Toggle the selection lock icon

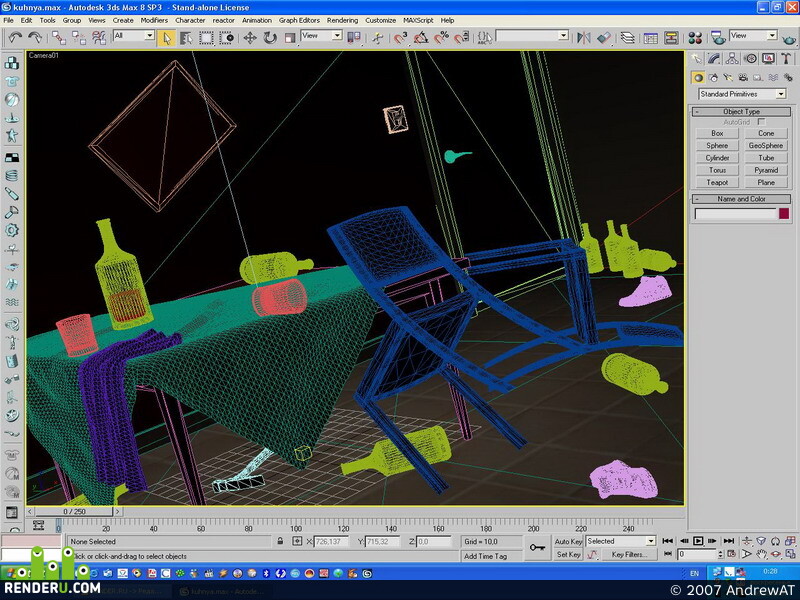[x=280, y=541]
